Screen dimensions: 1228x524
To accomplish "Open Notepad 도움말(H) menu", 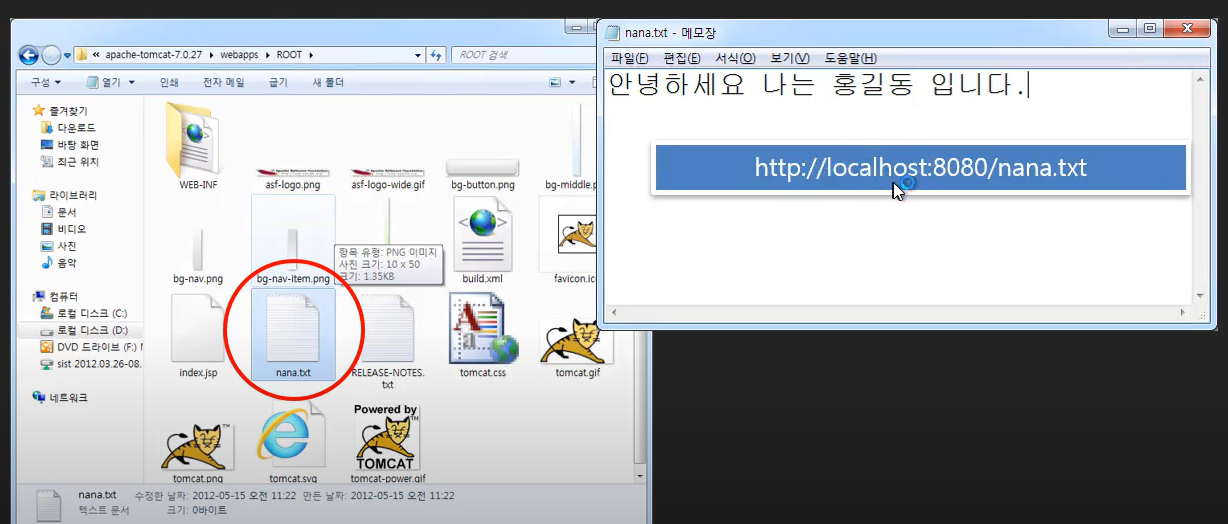I will (x=850, y=59).
